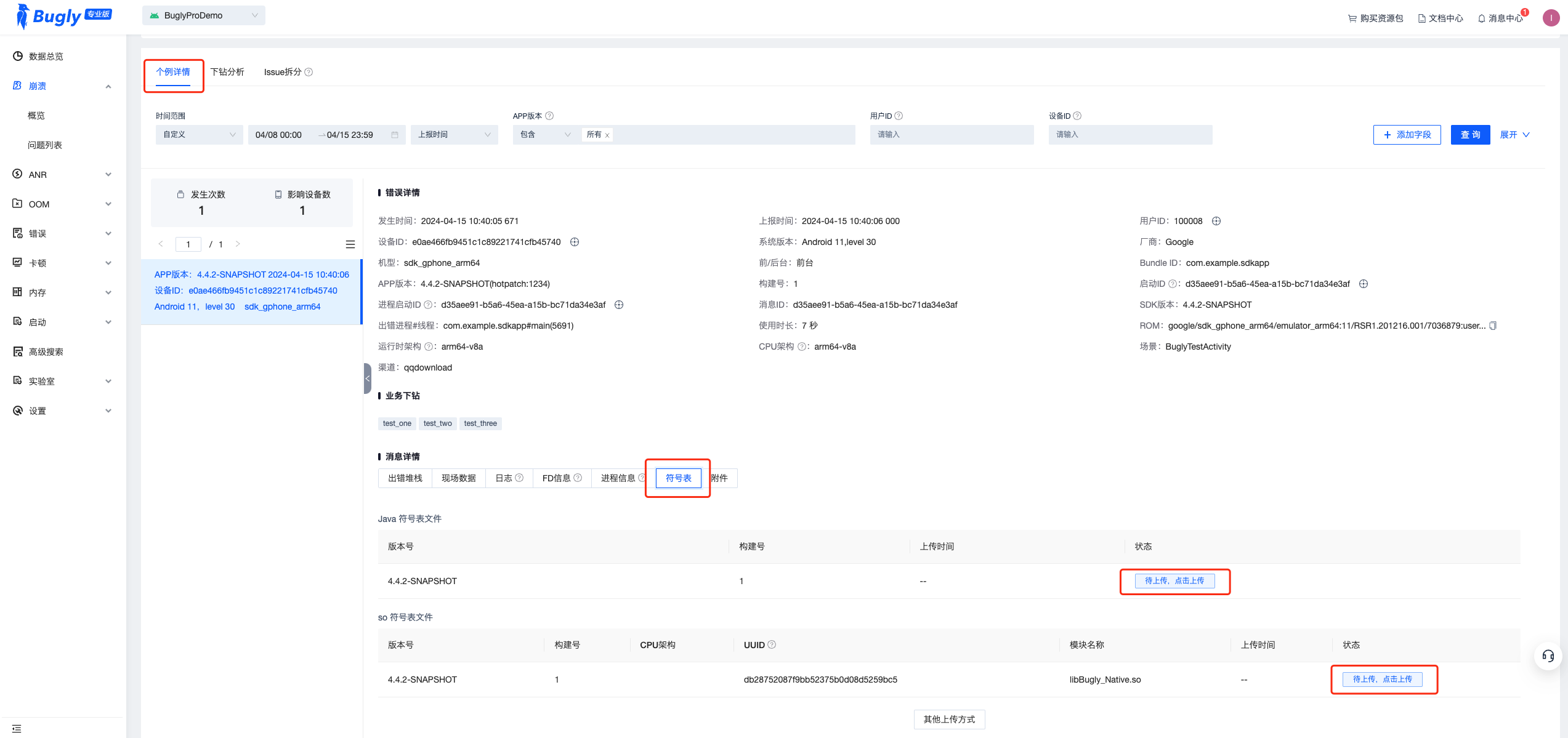Click the 添加字段 button
The width and height of the screenshot is (1568, 738).
(x=1407, y=135)
